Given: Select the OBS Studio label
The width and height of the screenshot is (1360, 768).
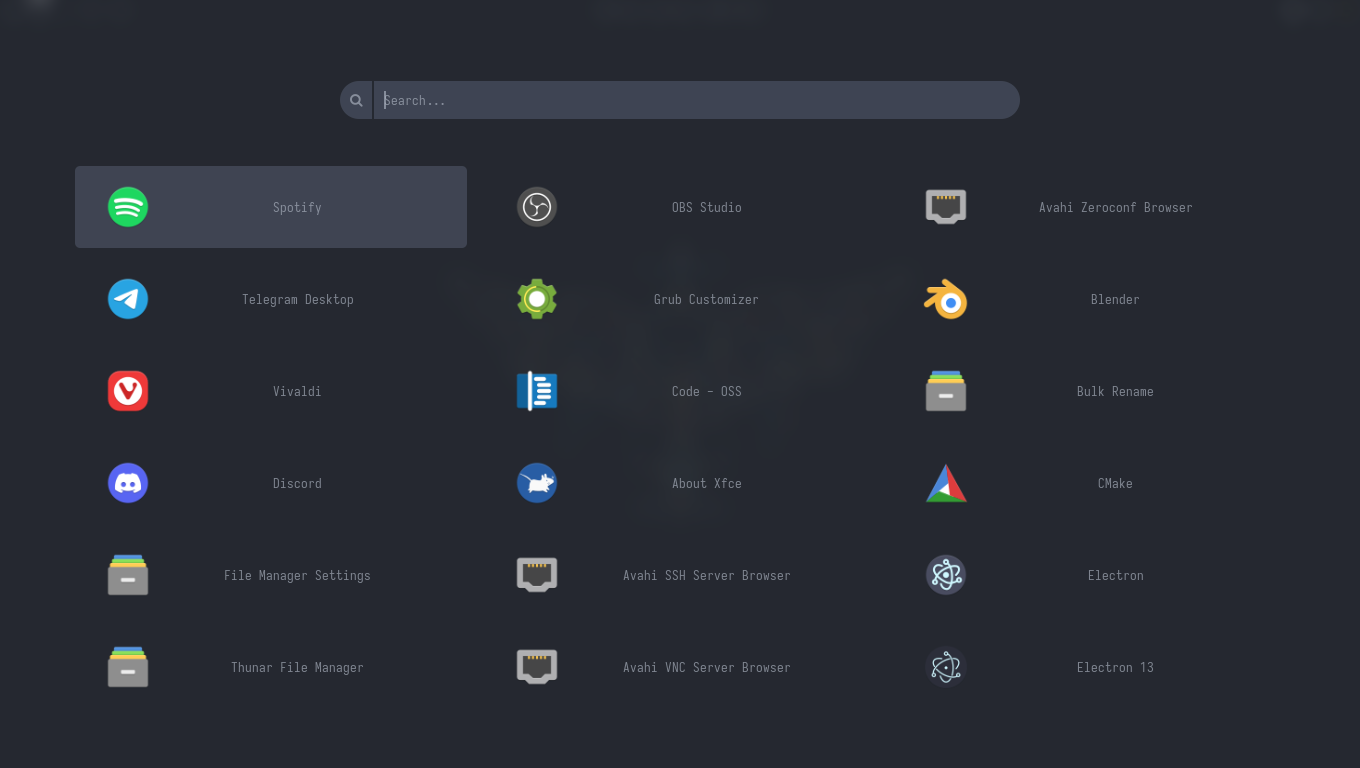Looking at the screenshot, I should click(706, 207).
